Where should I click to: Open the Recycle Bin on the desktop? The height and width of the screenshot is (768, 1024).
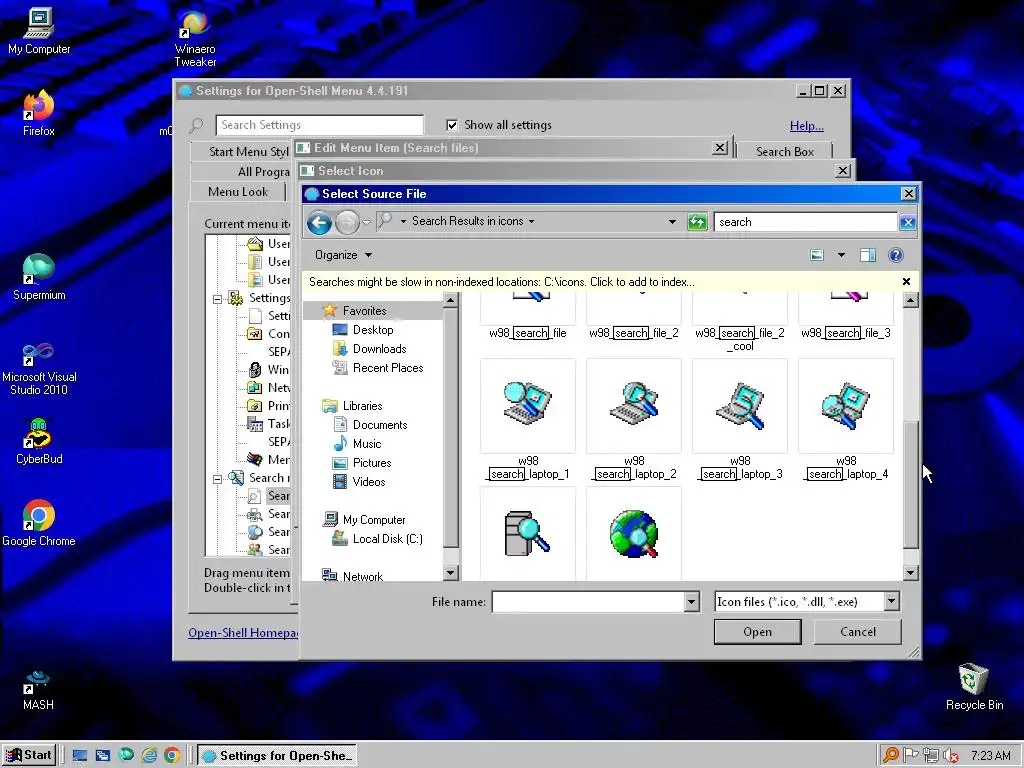[974, 687]
